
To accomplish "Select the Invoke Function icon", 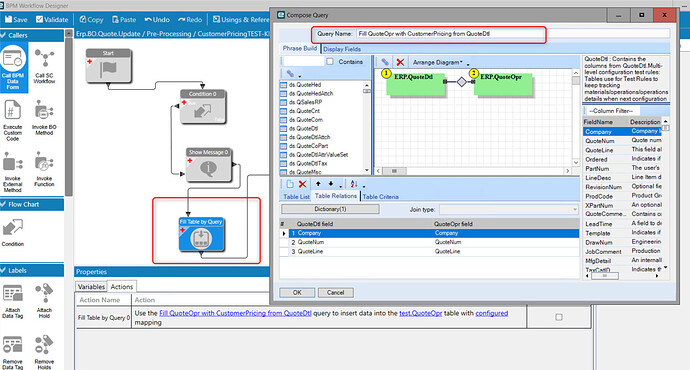I will (44, 169).
